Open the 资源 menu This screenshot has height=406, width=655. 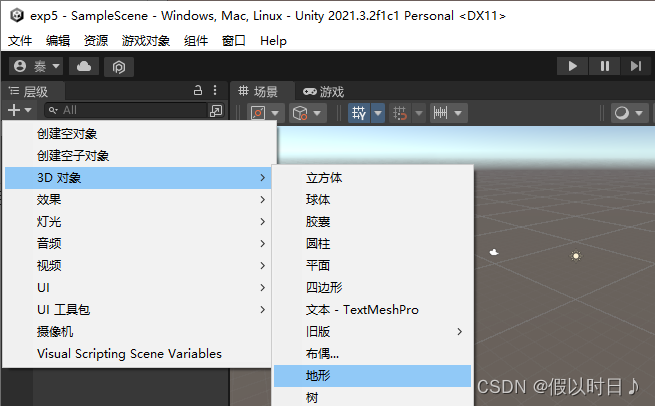tap(96, 41)
